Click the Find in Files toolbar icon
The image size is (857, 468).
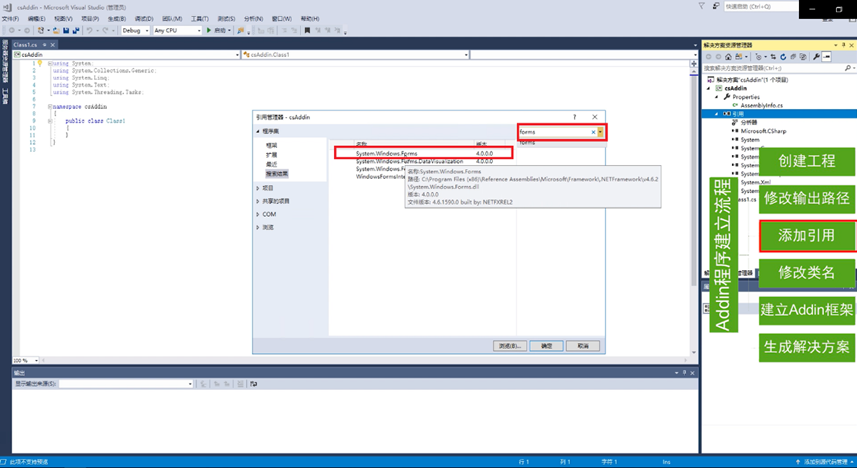pos(240,31)
